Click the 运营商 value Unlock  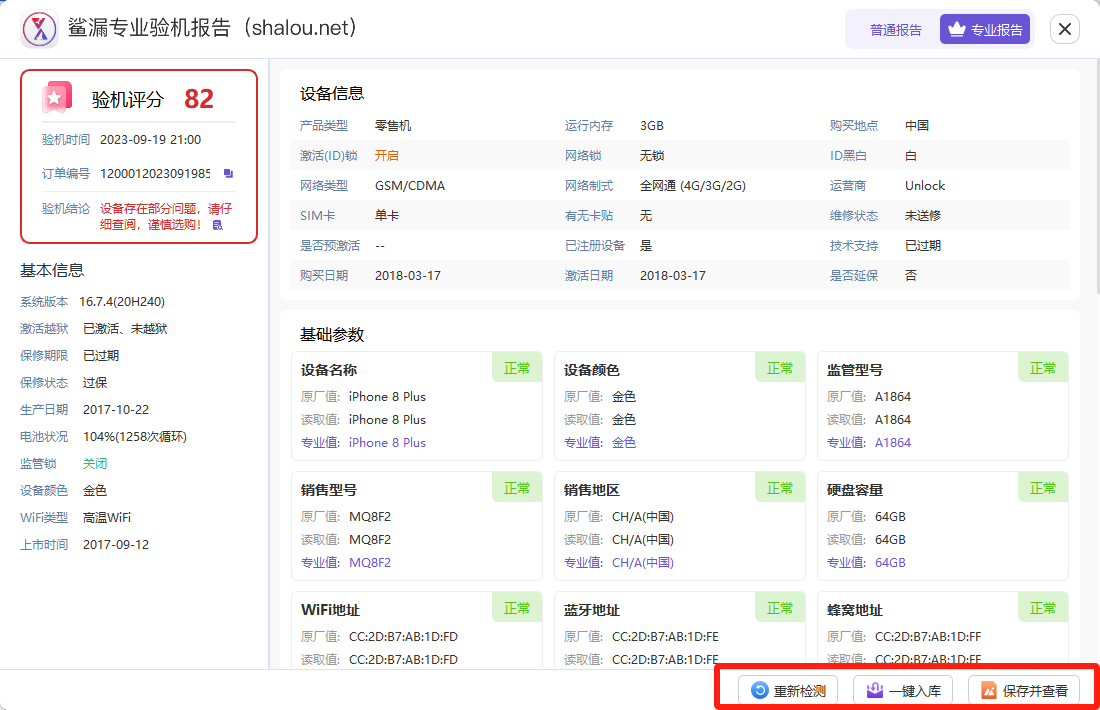point(925,186)
